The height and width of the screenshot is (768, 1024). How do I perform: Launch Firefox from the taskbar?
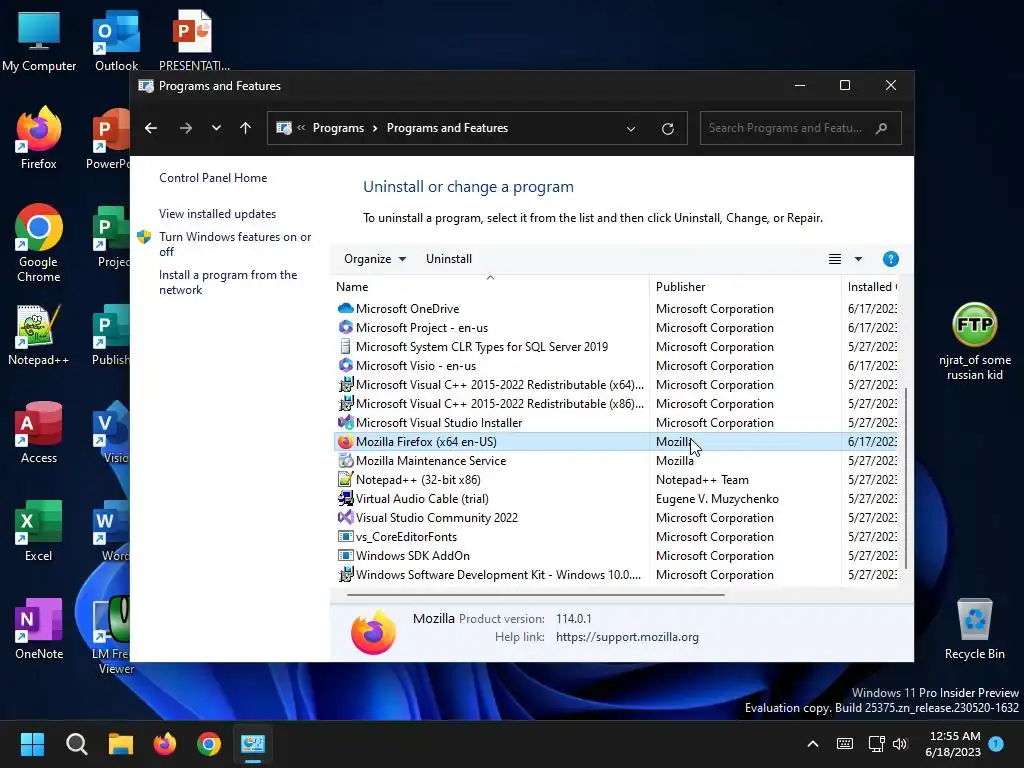[165, 744]
